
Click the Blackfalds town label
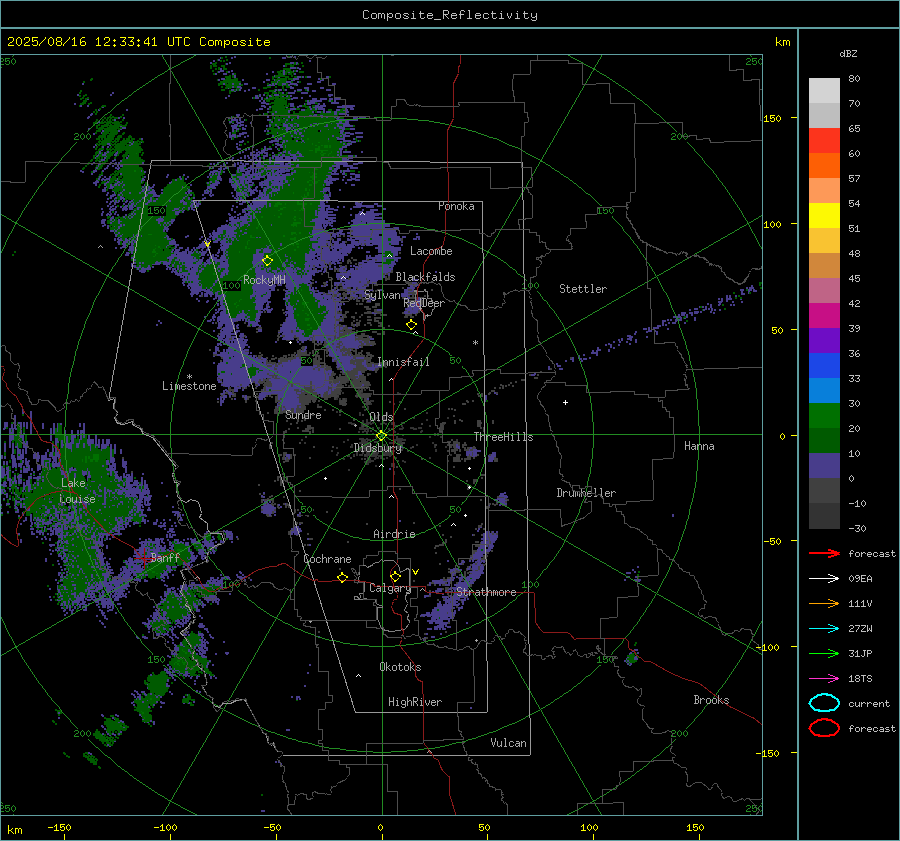tap(425, 277)
